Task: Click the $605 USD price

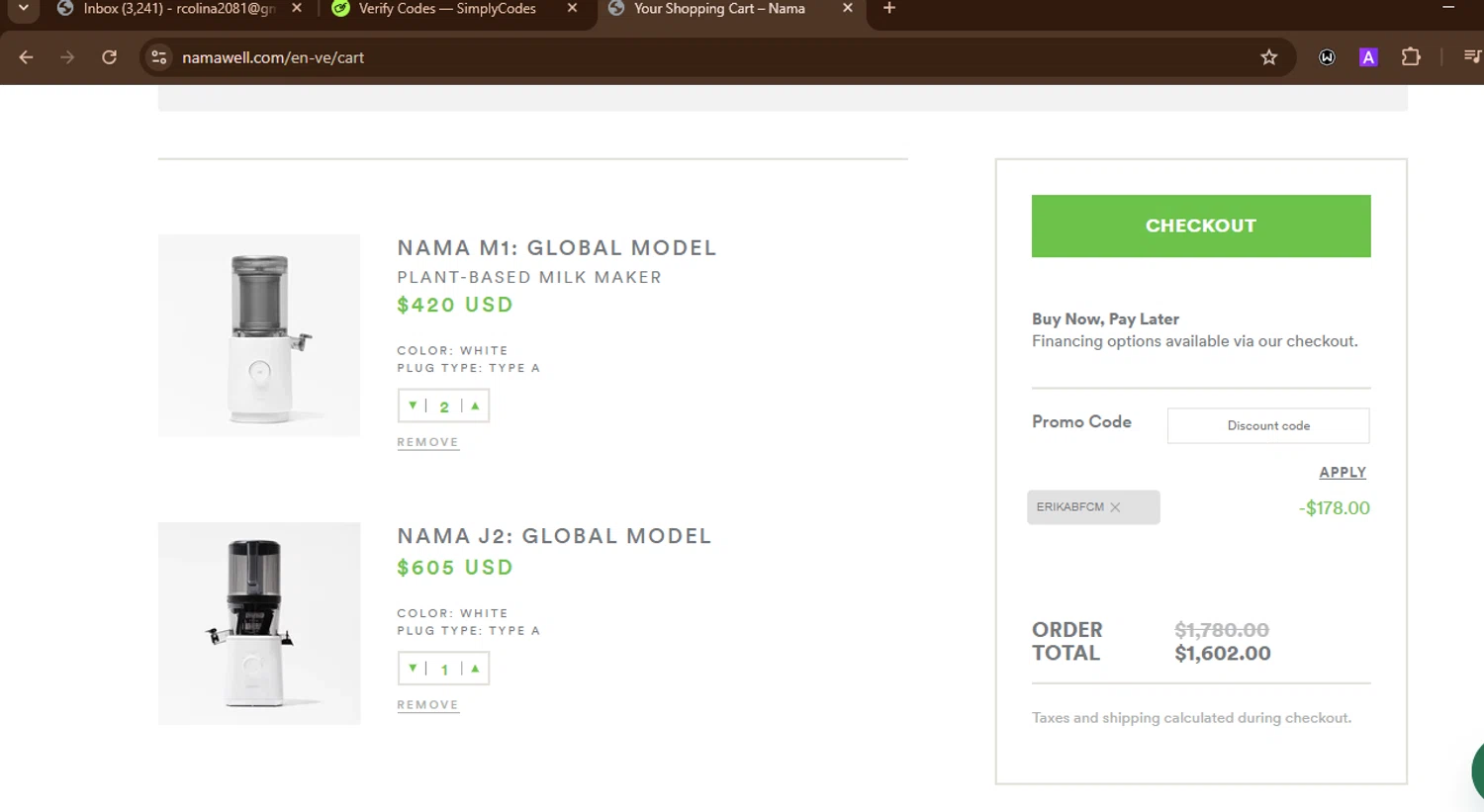Action: pyautogui.click(x=455, y=568)
